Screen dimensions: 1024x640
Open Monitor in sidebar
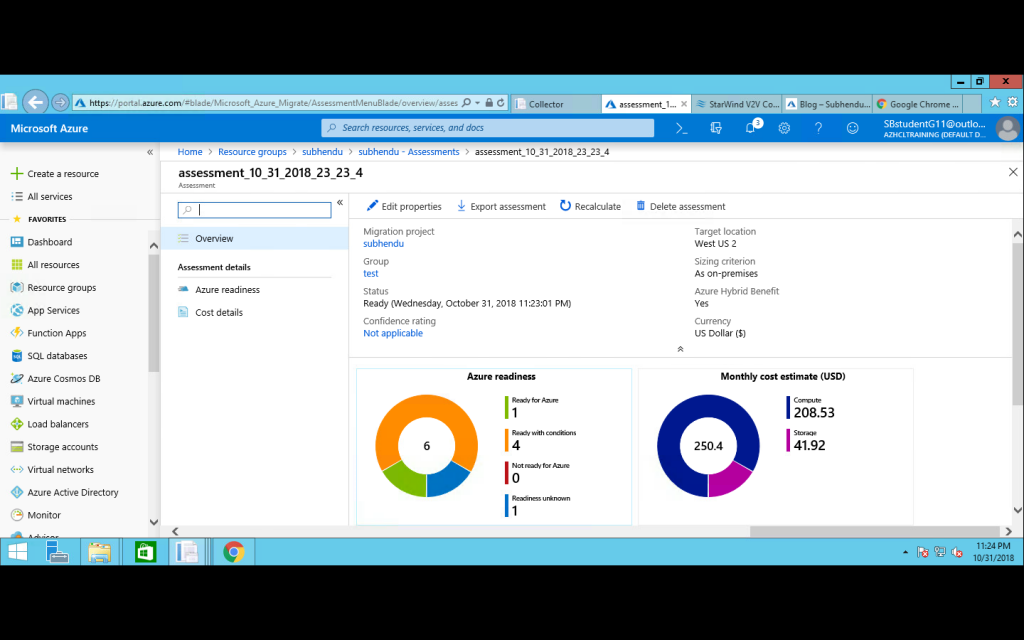(x=36, y=515)
